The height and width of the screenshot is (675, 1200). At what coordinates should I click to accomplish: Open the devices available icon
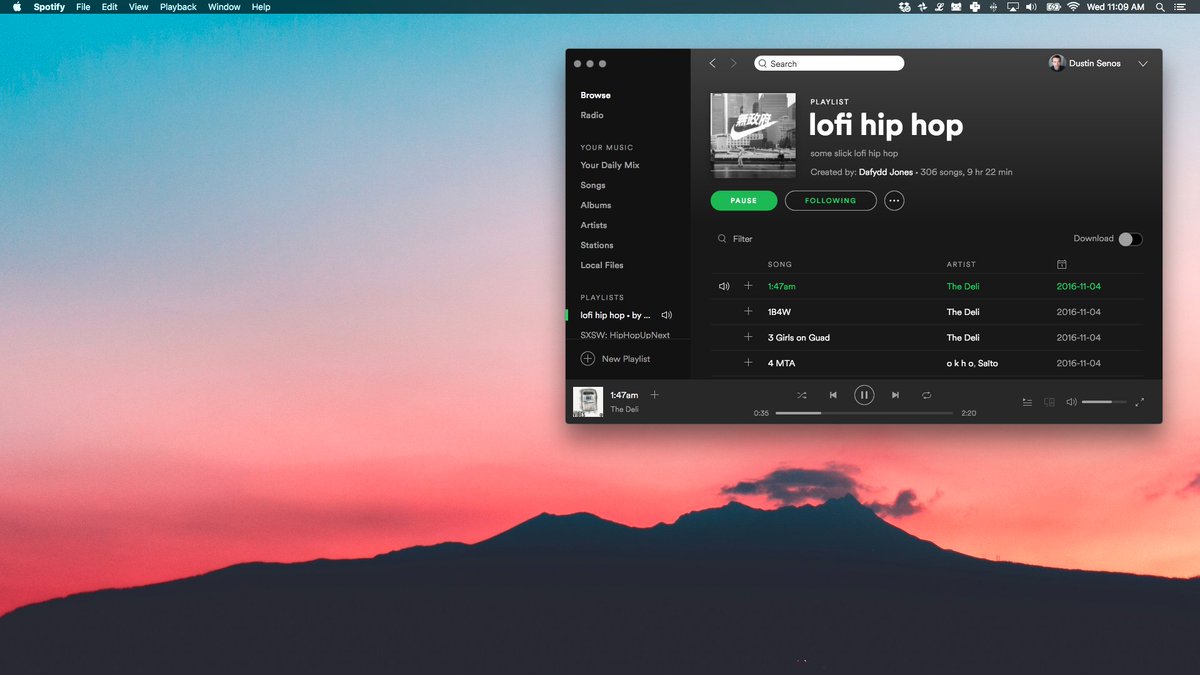point(1049,402)
